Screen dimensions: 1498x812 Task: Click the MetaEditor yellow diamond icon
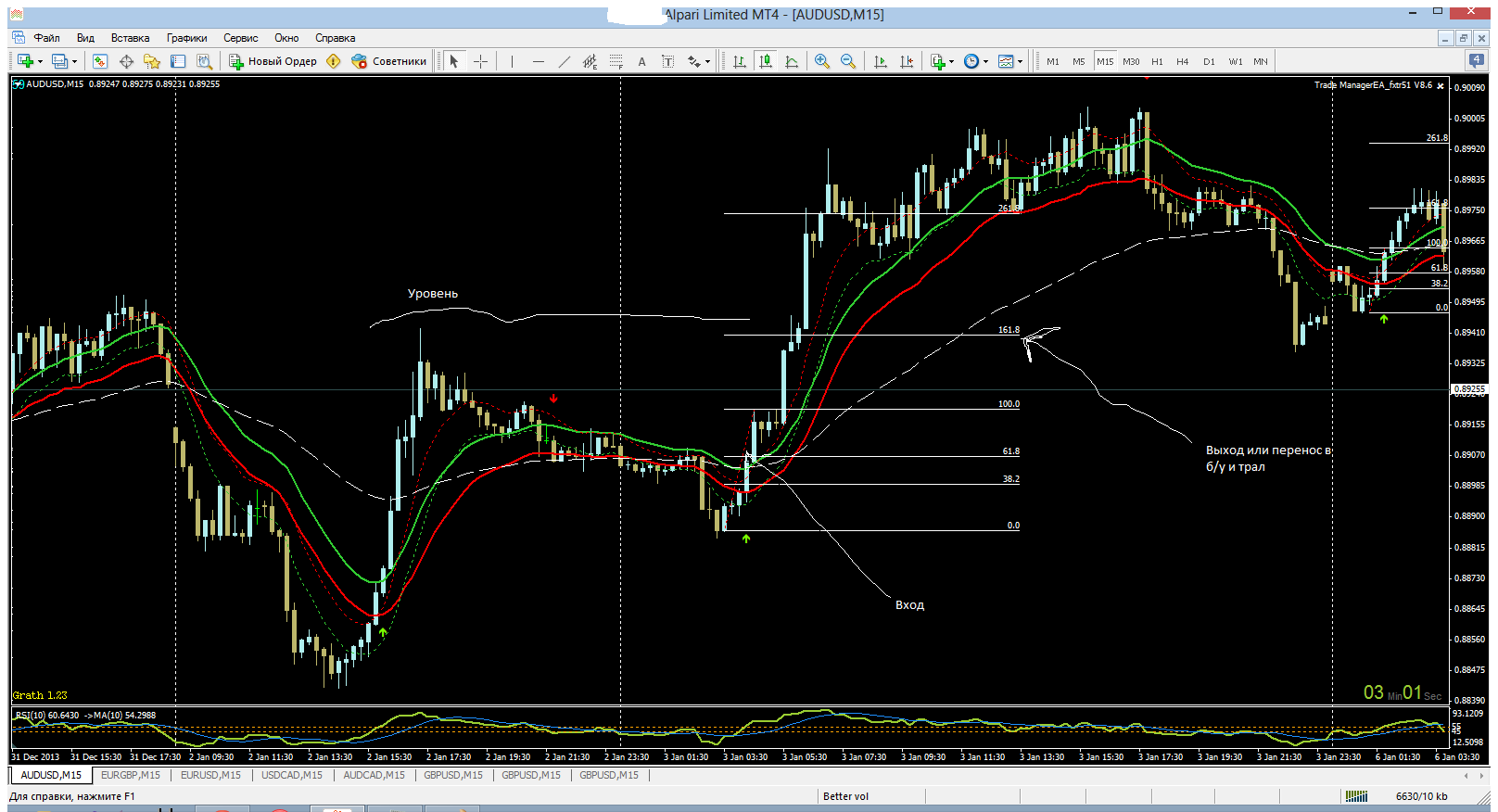click(334, 61)
